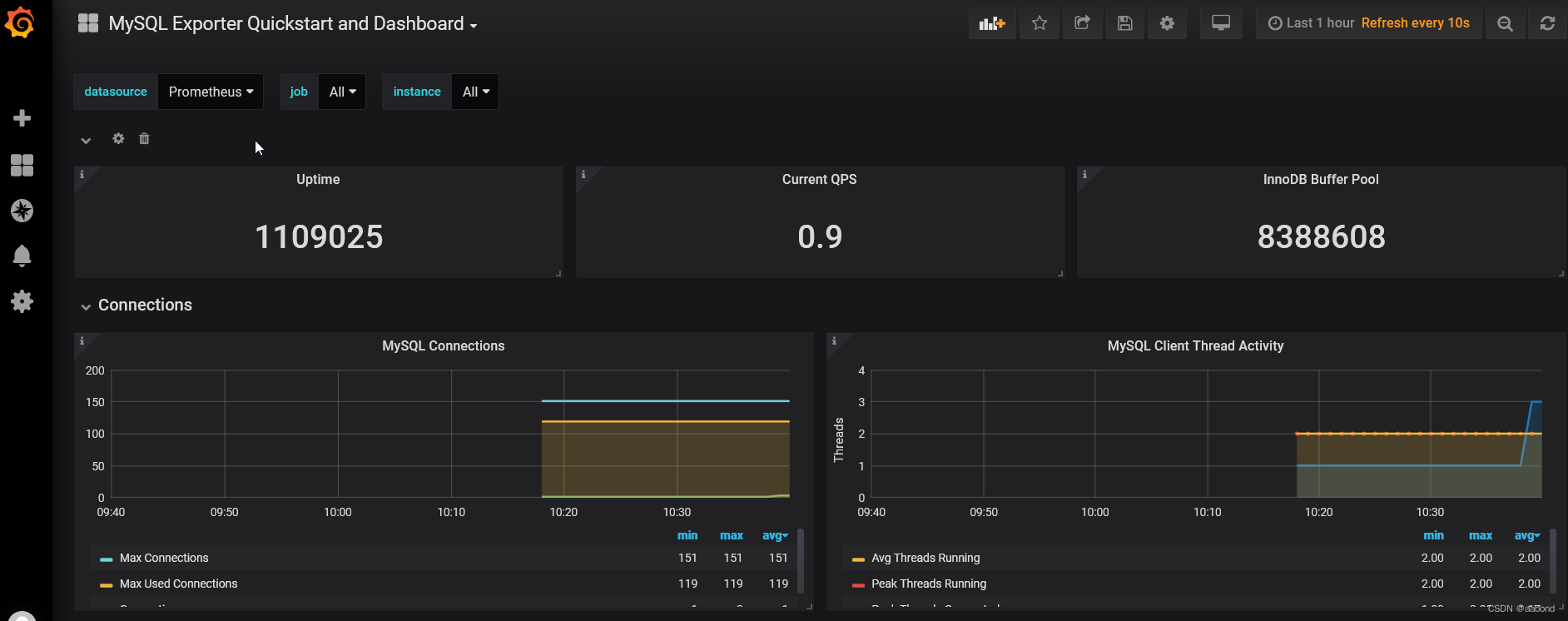
Task: Toggle Max Used Connections series
Action: 178,584
